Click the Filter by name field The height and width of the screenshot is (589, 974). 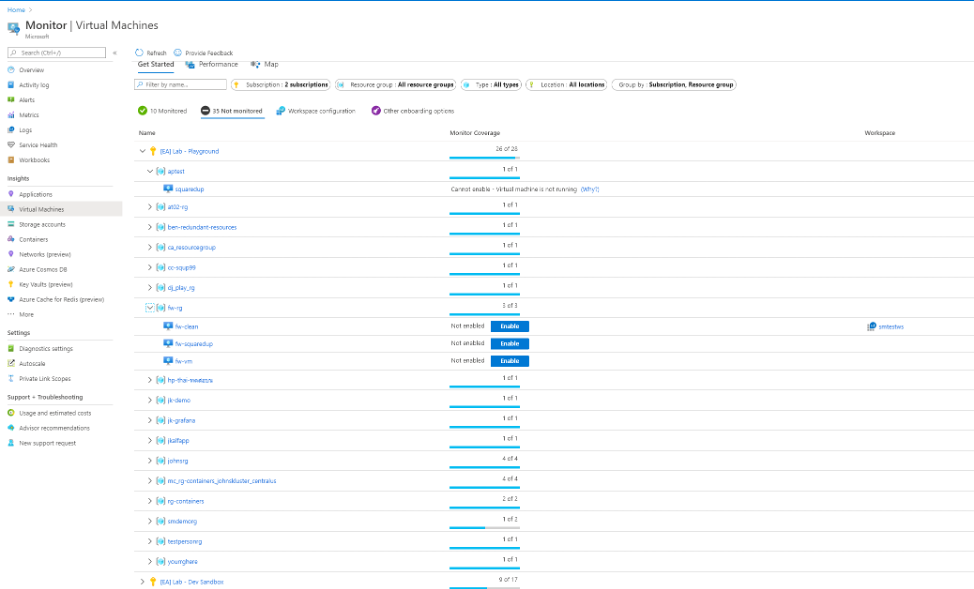click(180, 84)
